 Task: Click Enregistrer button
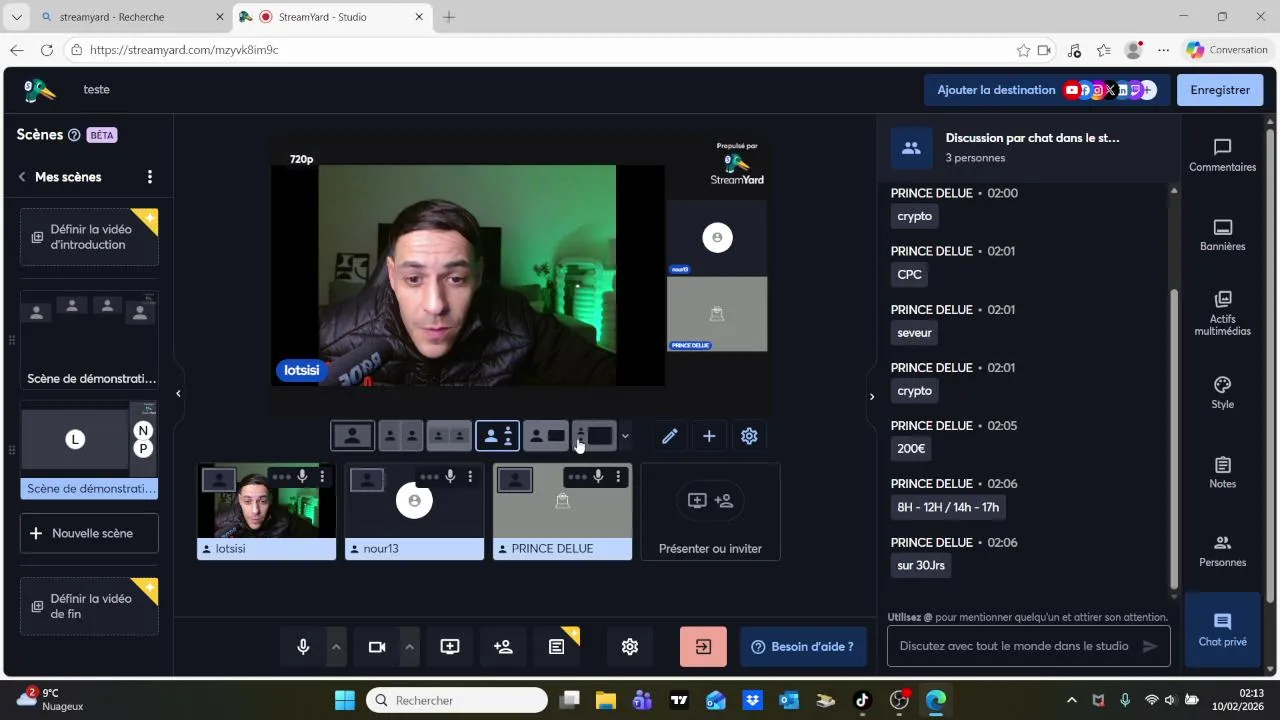[x=1220, y=90]
